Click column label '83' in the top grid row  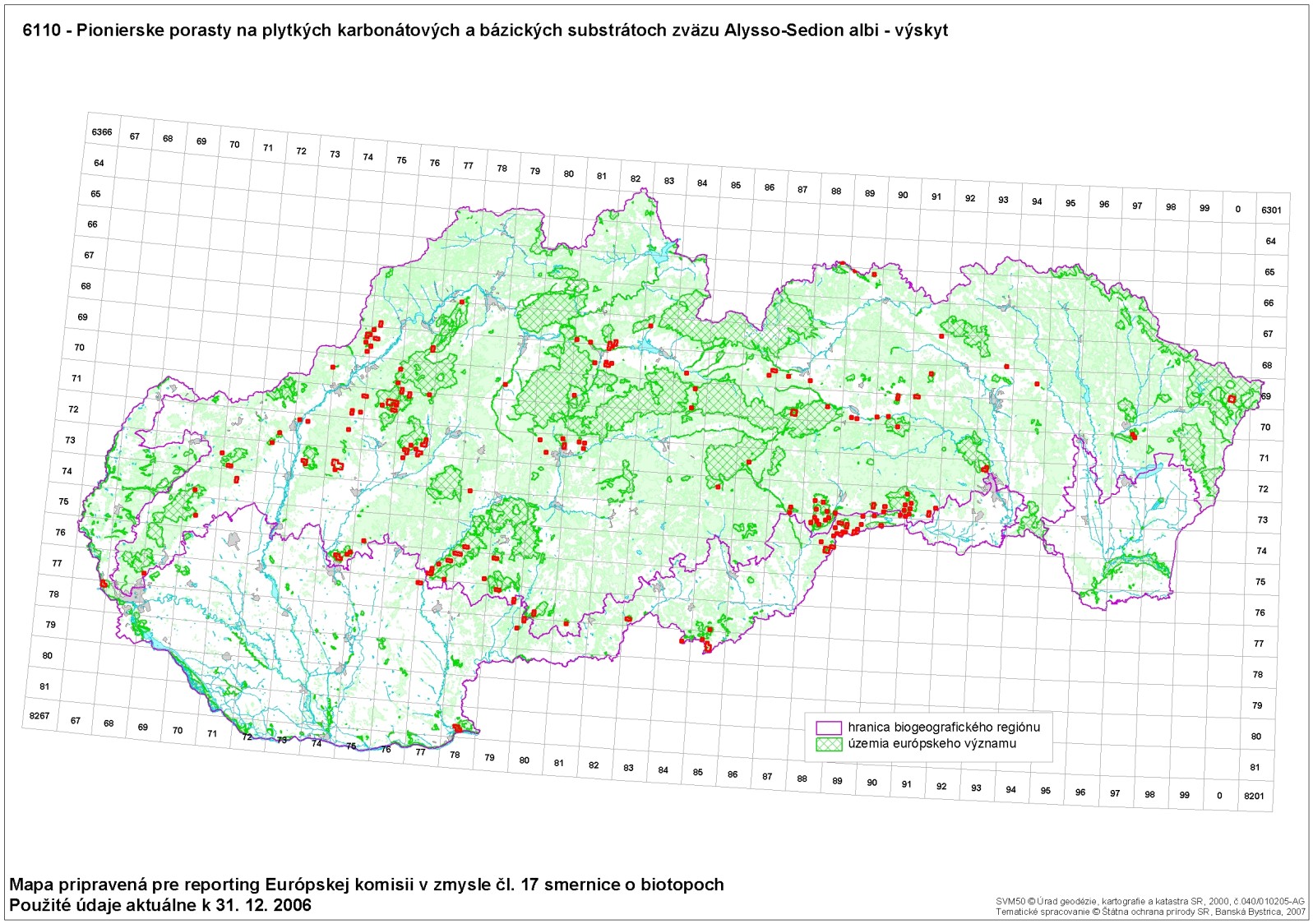[669, 181]
